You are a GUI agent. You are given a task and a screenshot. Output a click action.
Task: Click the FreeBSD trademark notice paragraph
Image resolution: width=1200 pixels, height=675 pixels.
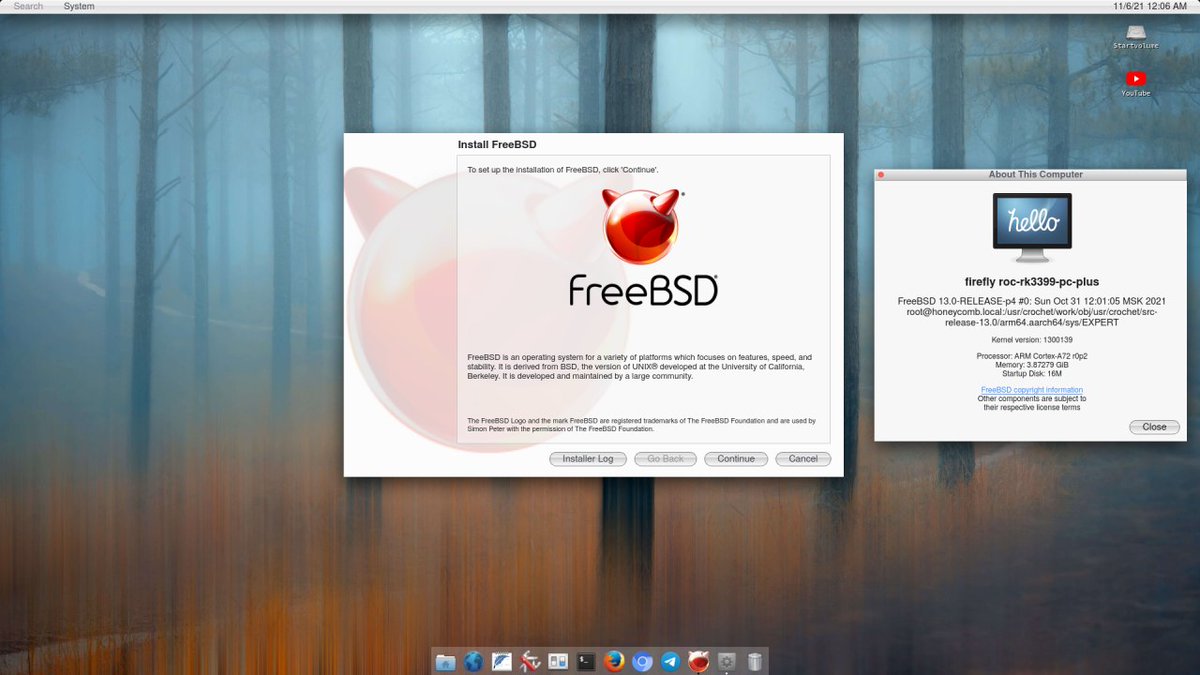point(642,425)
